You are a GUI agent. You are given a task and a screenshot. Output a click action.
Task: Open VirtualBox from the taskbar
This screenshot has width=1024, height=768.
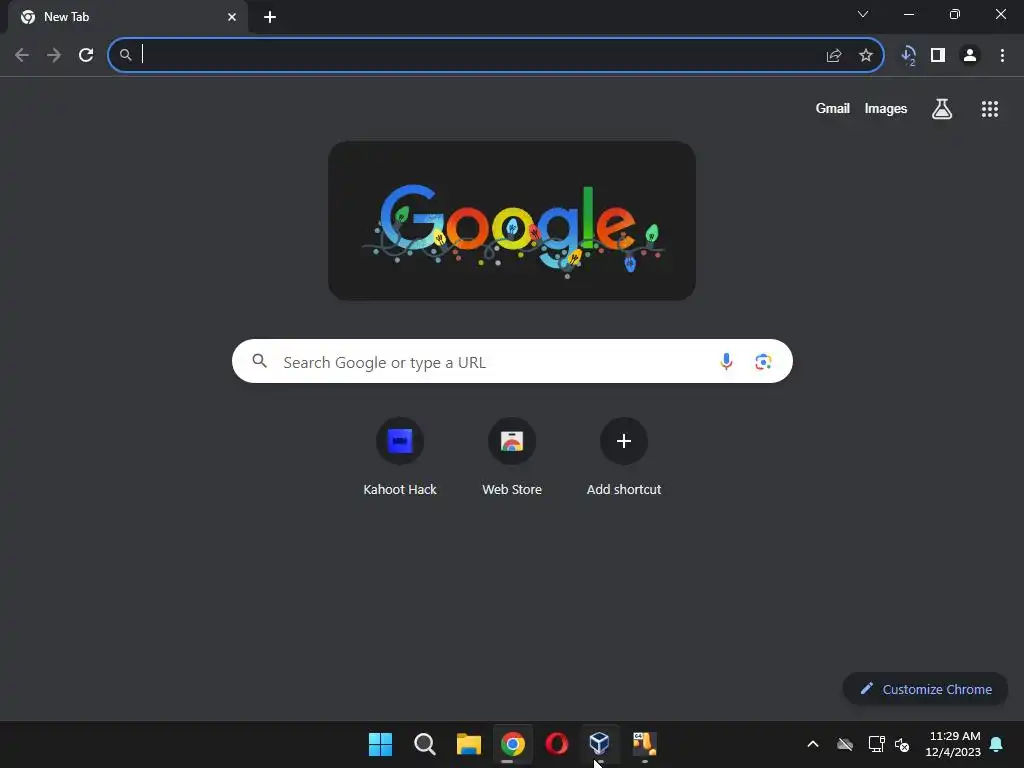(599, 743)
